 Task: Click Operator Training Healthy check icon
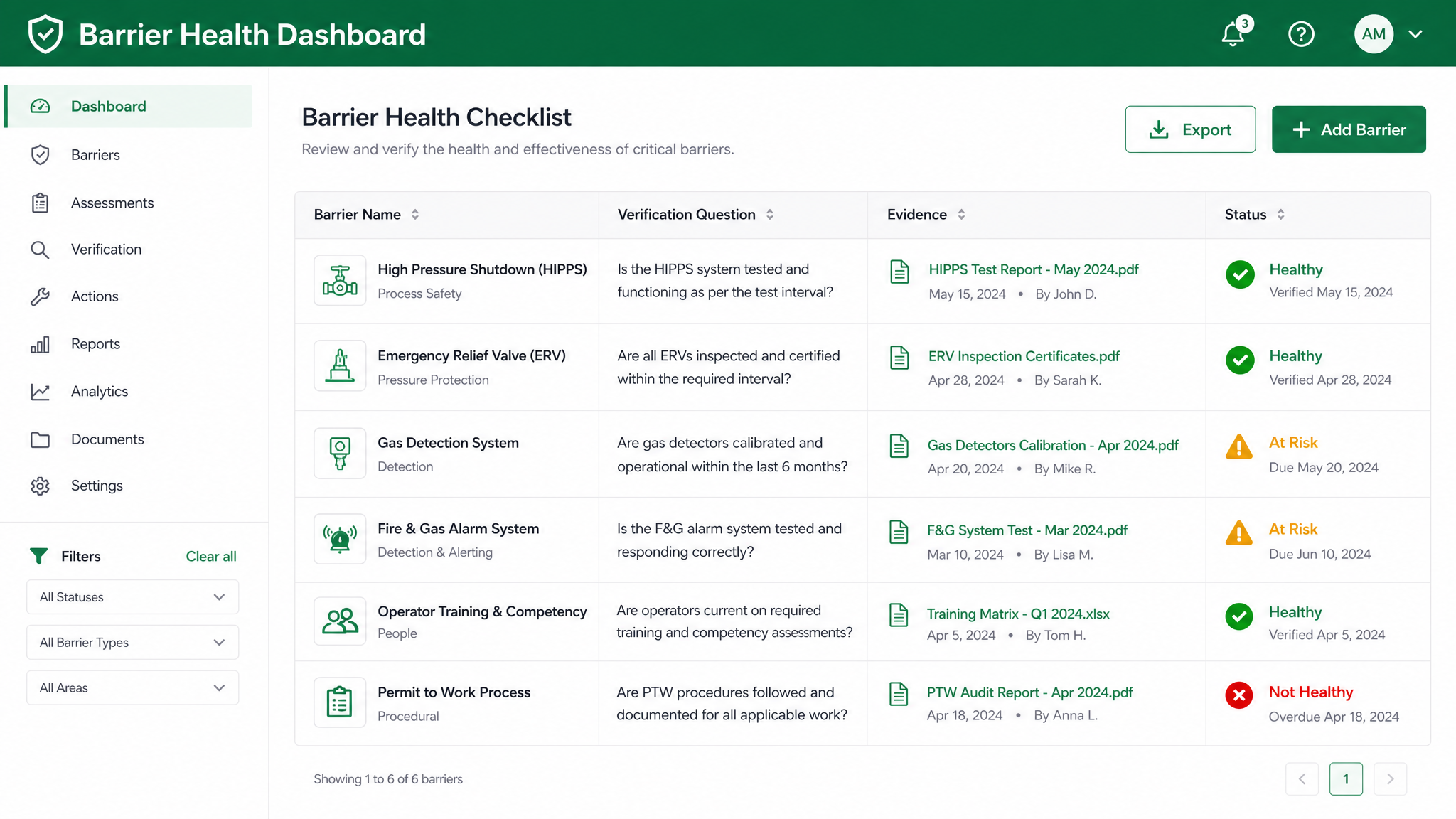[1239, 616]
